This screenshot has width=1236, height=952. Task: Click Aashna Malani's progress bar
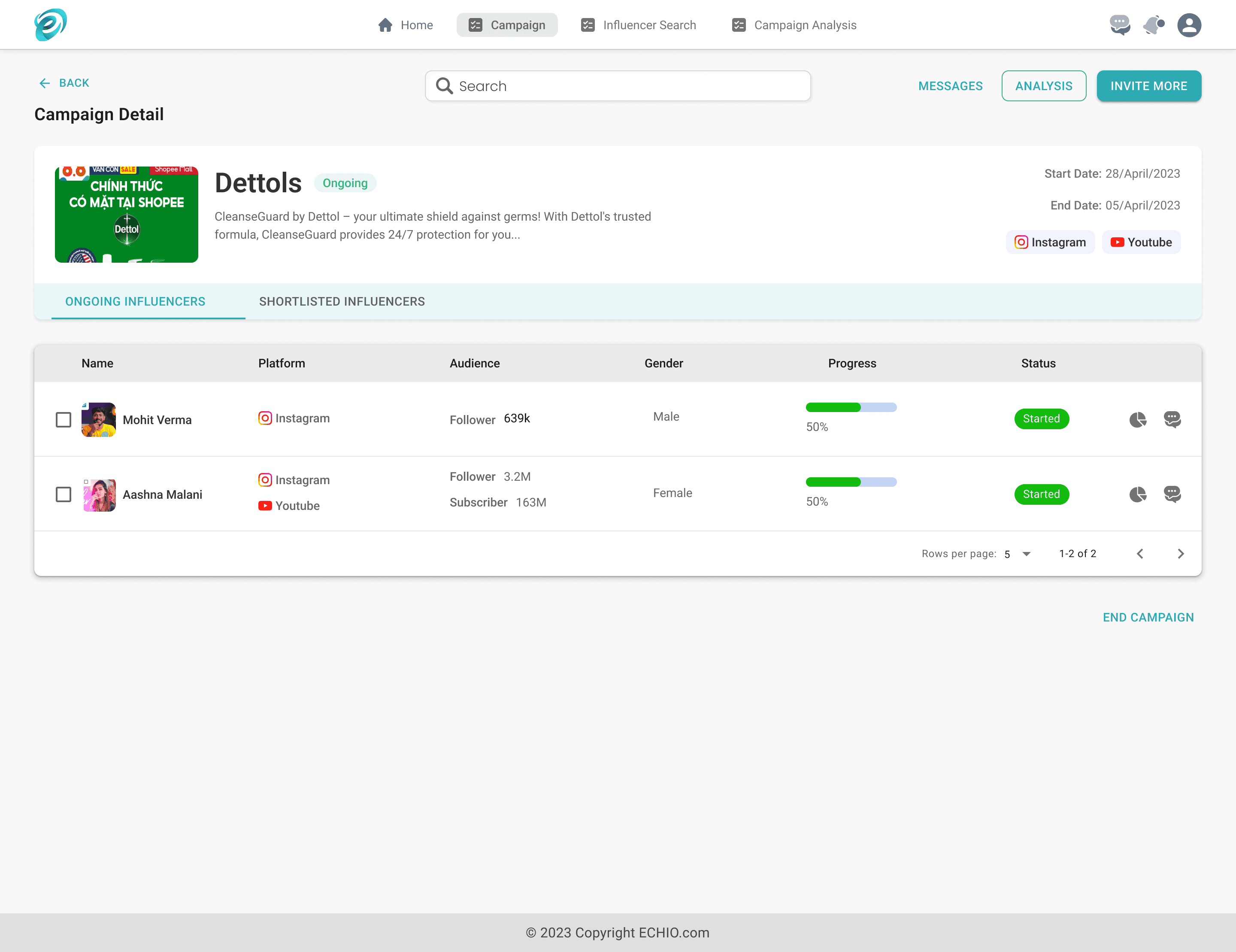point(851,482)
